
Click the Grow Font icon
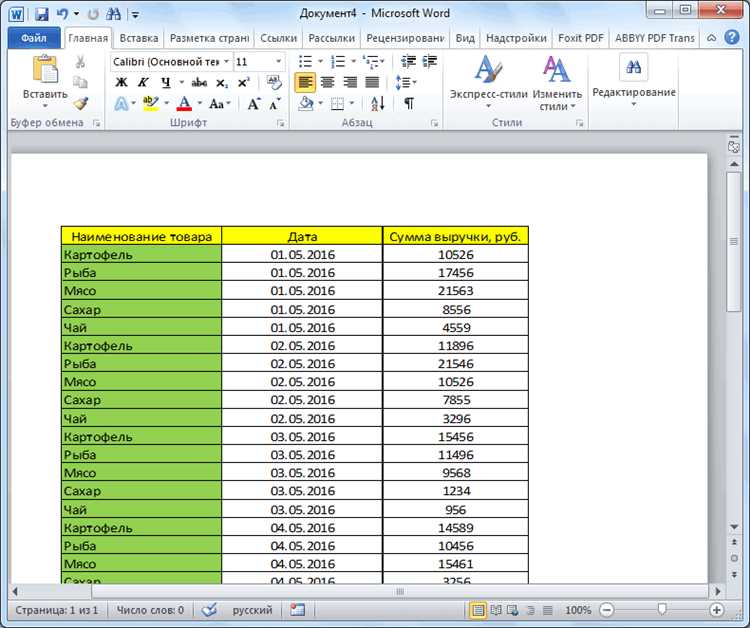pyautogui.click(x=254, y=103)
